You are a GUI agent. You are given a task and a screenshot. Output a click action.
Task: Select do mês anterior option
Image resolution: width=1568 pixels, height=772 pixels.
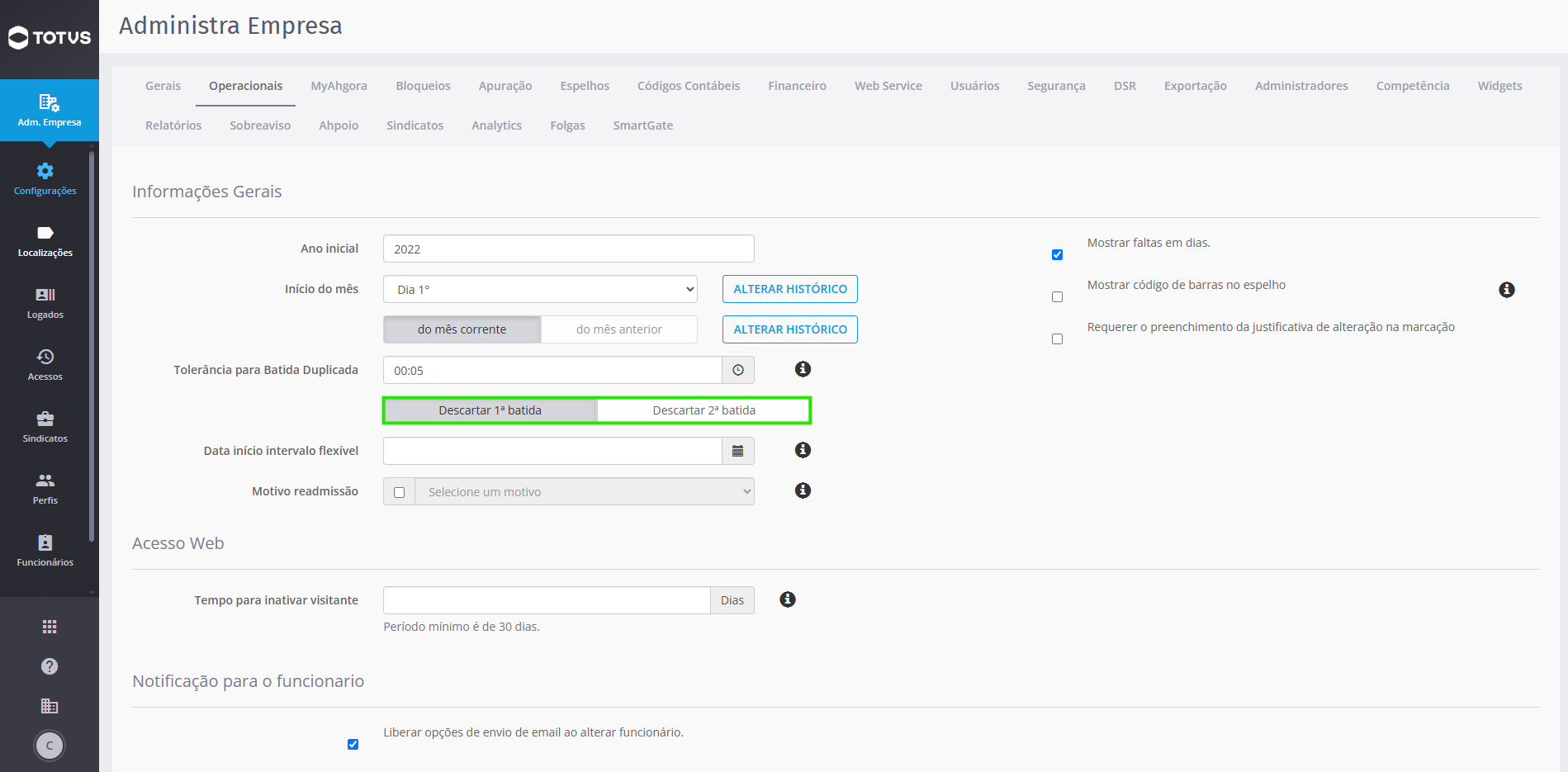619,329
